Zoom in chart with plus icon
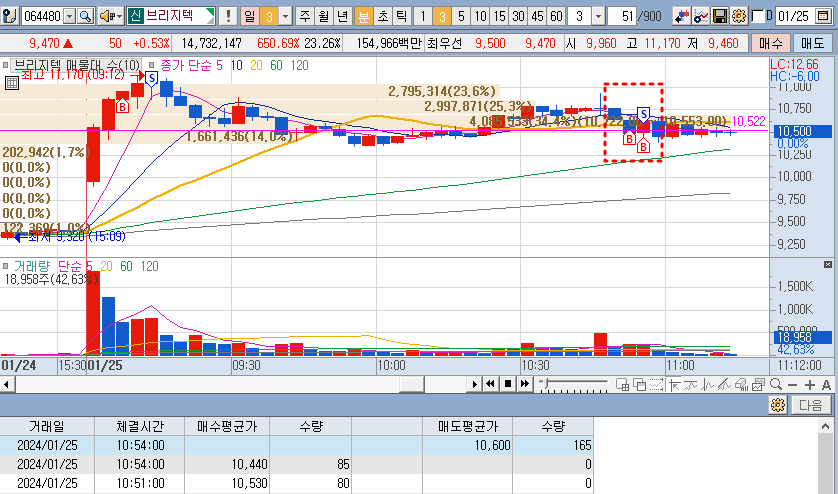The width and height of the screenshot is (838, 494). (x=810, y=385)
